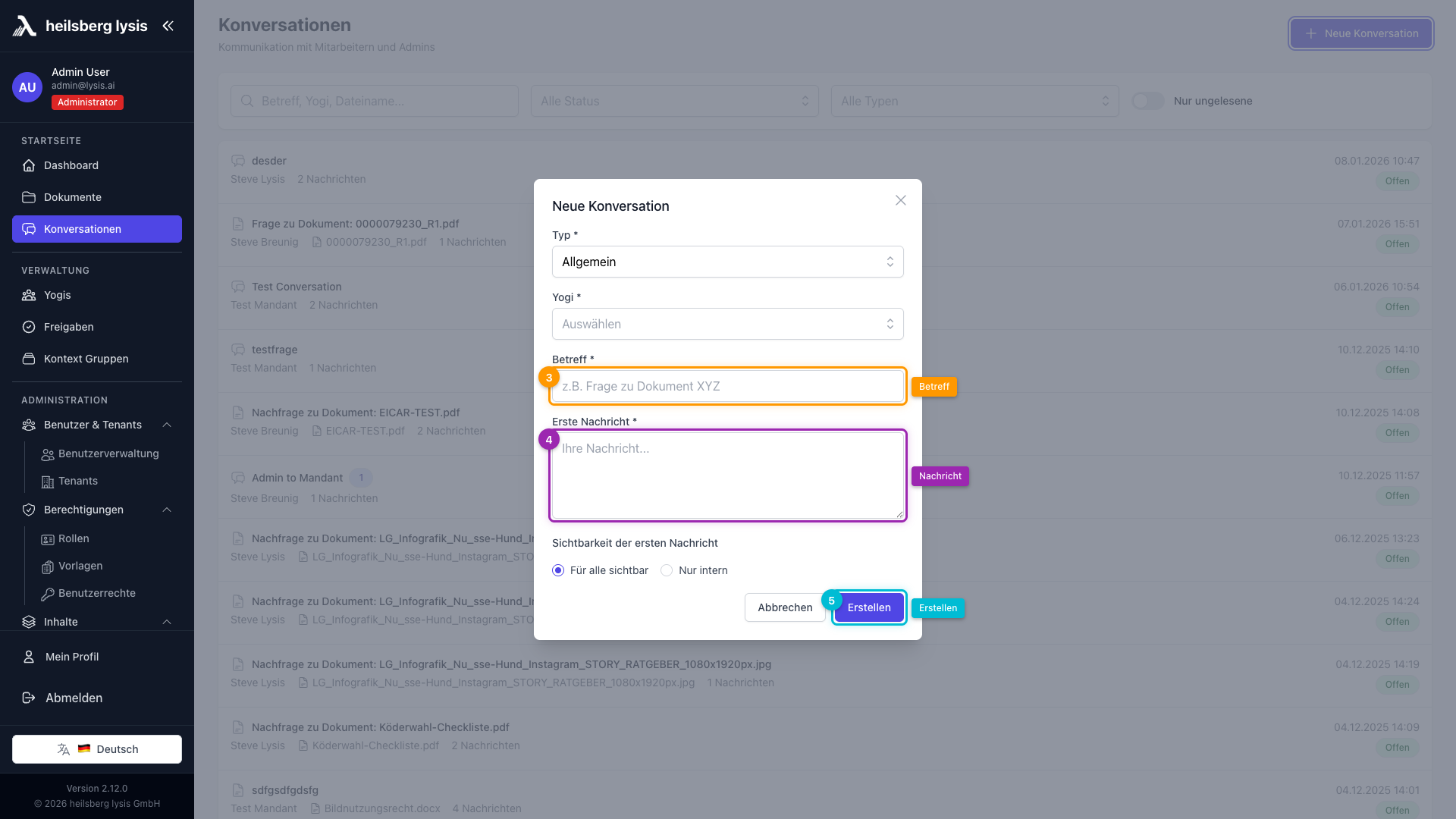The height and width of the screenshot is (819, 1456).
Task: Click resize handle of Nachricht textarea
Action: [x=899, y=514]
